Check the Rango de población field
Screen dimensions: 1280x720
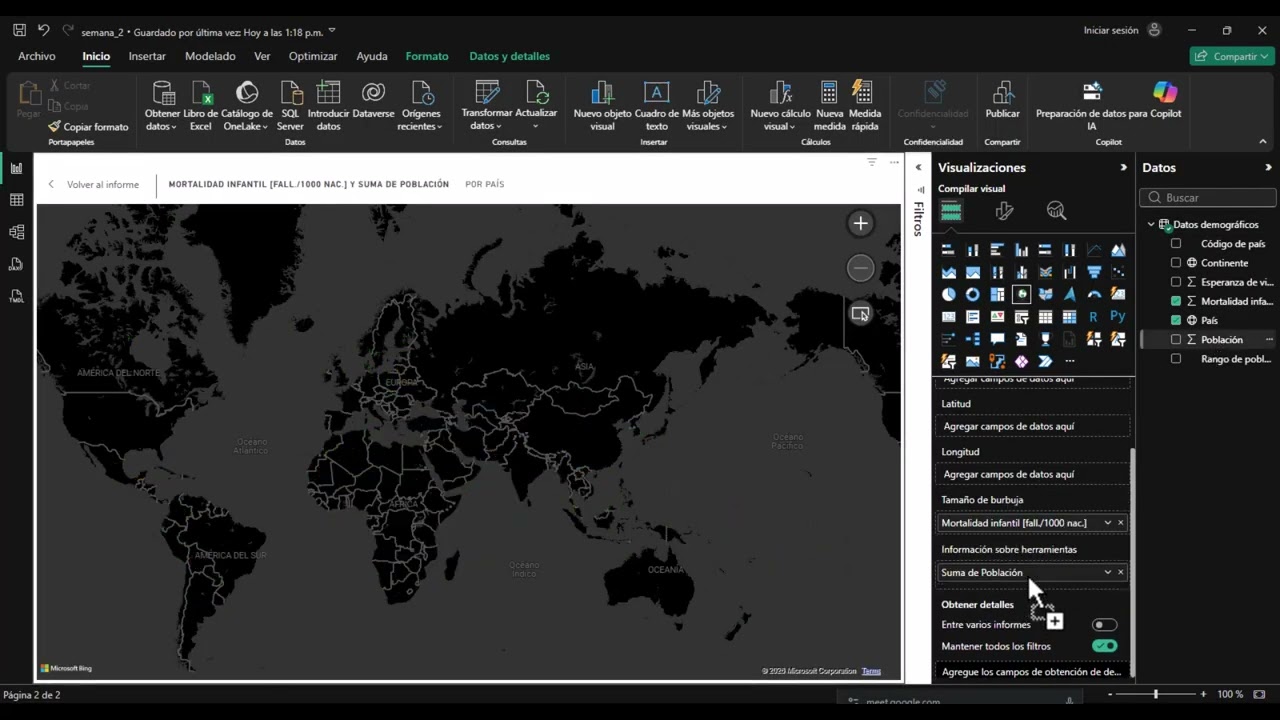click(x=1176, y=358)
